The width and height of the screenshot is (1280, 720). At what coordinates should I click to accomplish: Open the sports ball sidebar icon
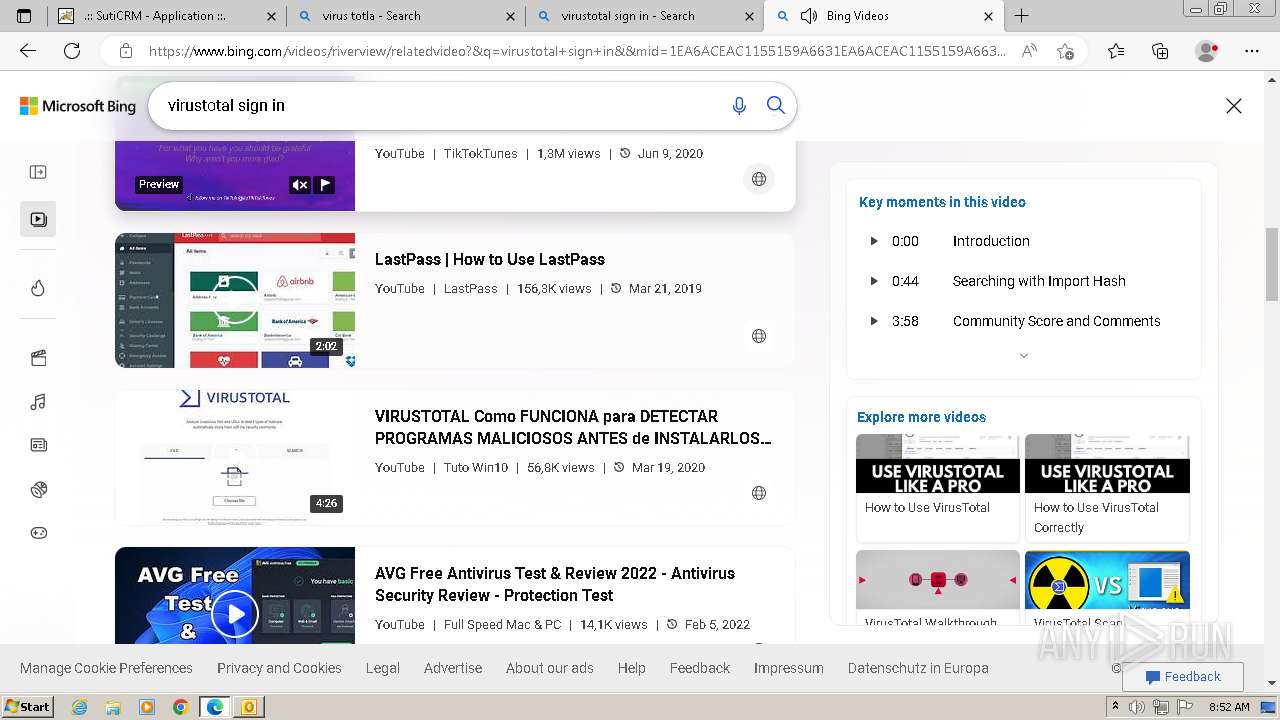pos(38,489)
